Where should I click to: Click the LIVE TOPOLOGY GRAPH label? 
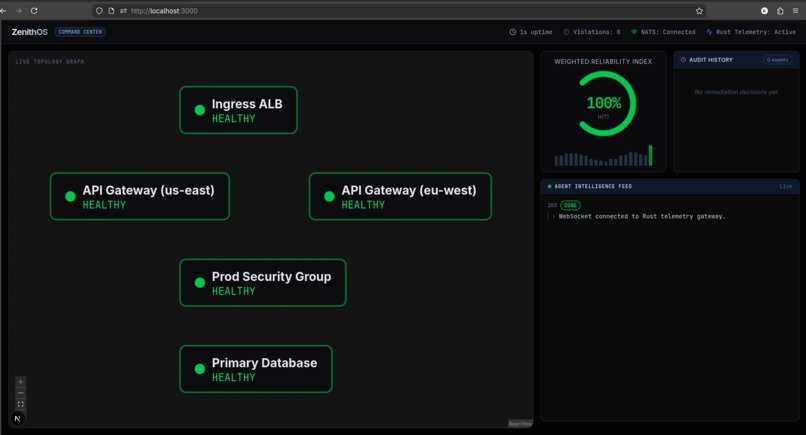click(x=50, y=62)
